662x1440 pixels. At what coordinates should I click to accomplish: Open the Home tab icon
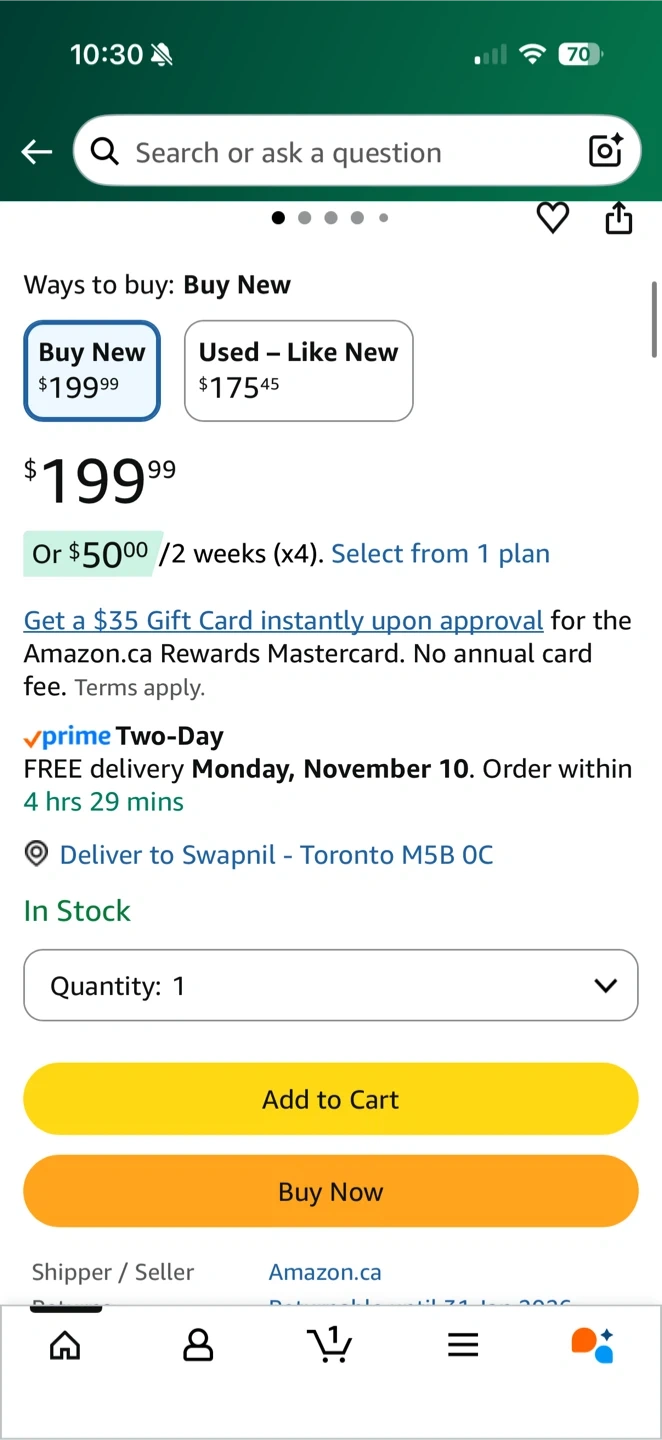pos(65,1346)
